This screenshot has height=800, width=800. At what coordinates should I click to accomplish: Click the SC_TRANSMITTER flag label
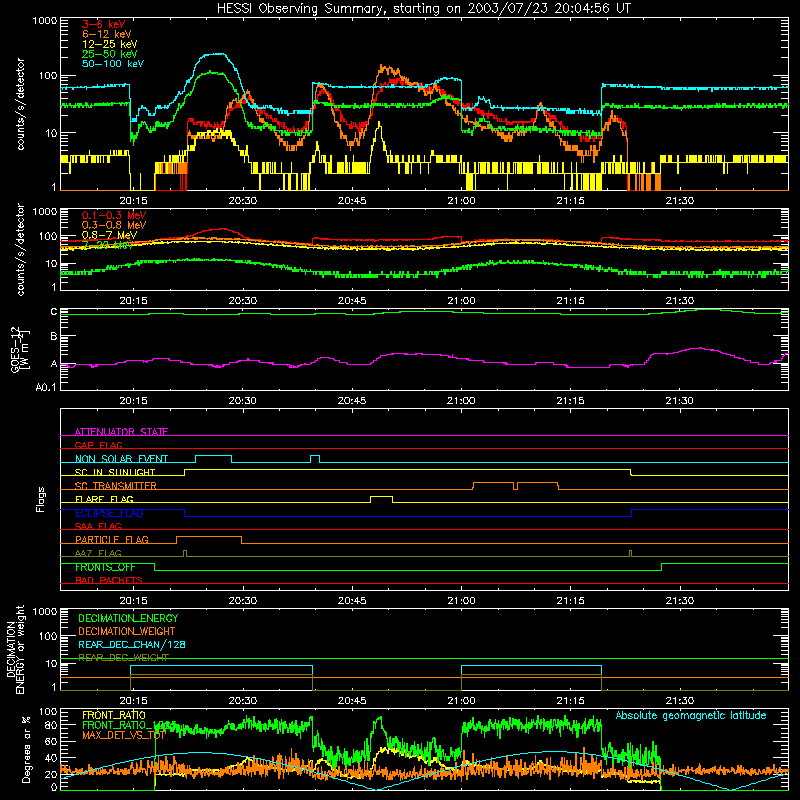pos(116,485)
